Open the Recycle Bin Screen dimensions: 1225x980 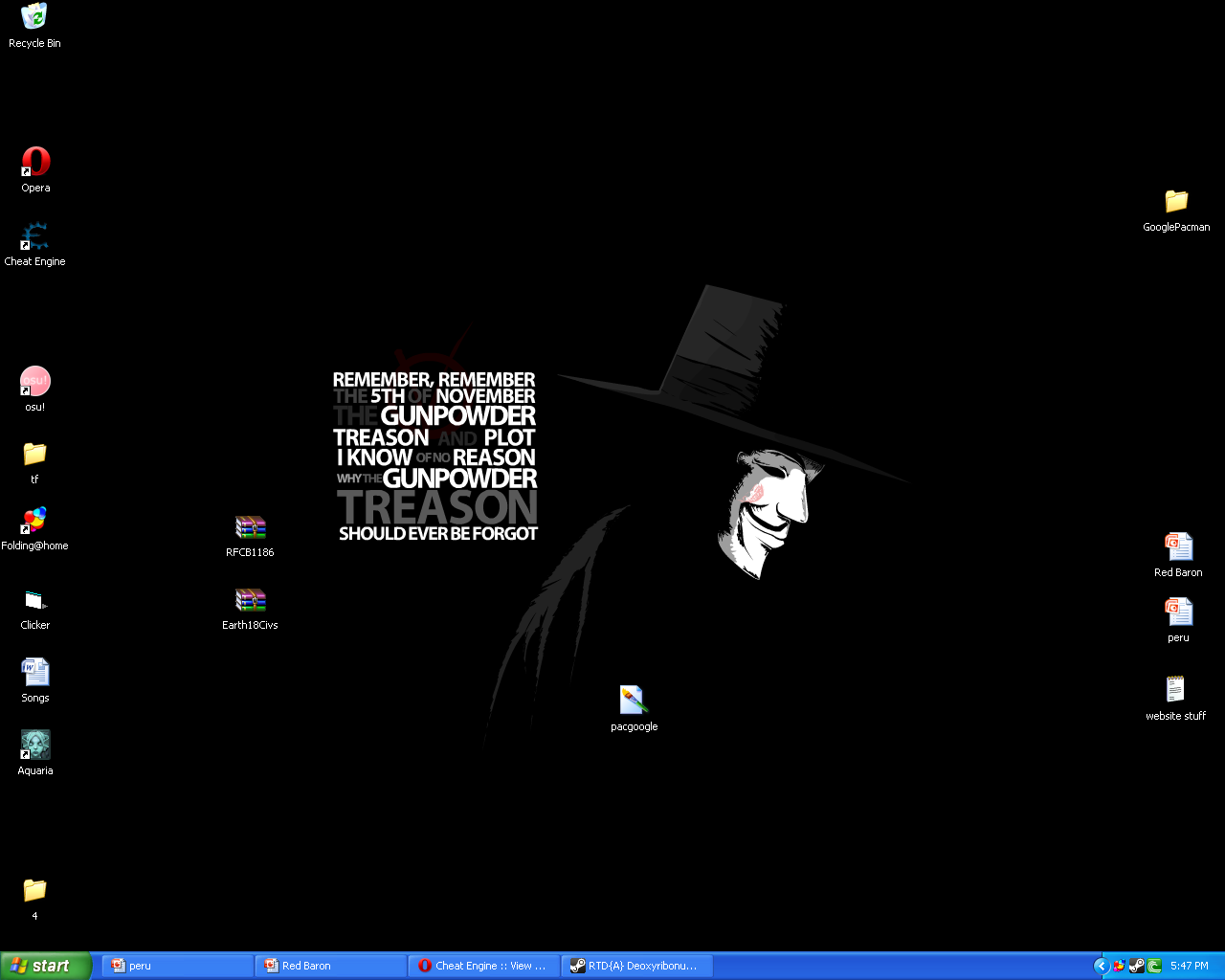pos(34,17)
